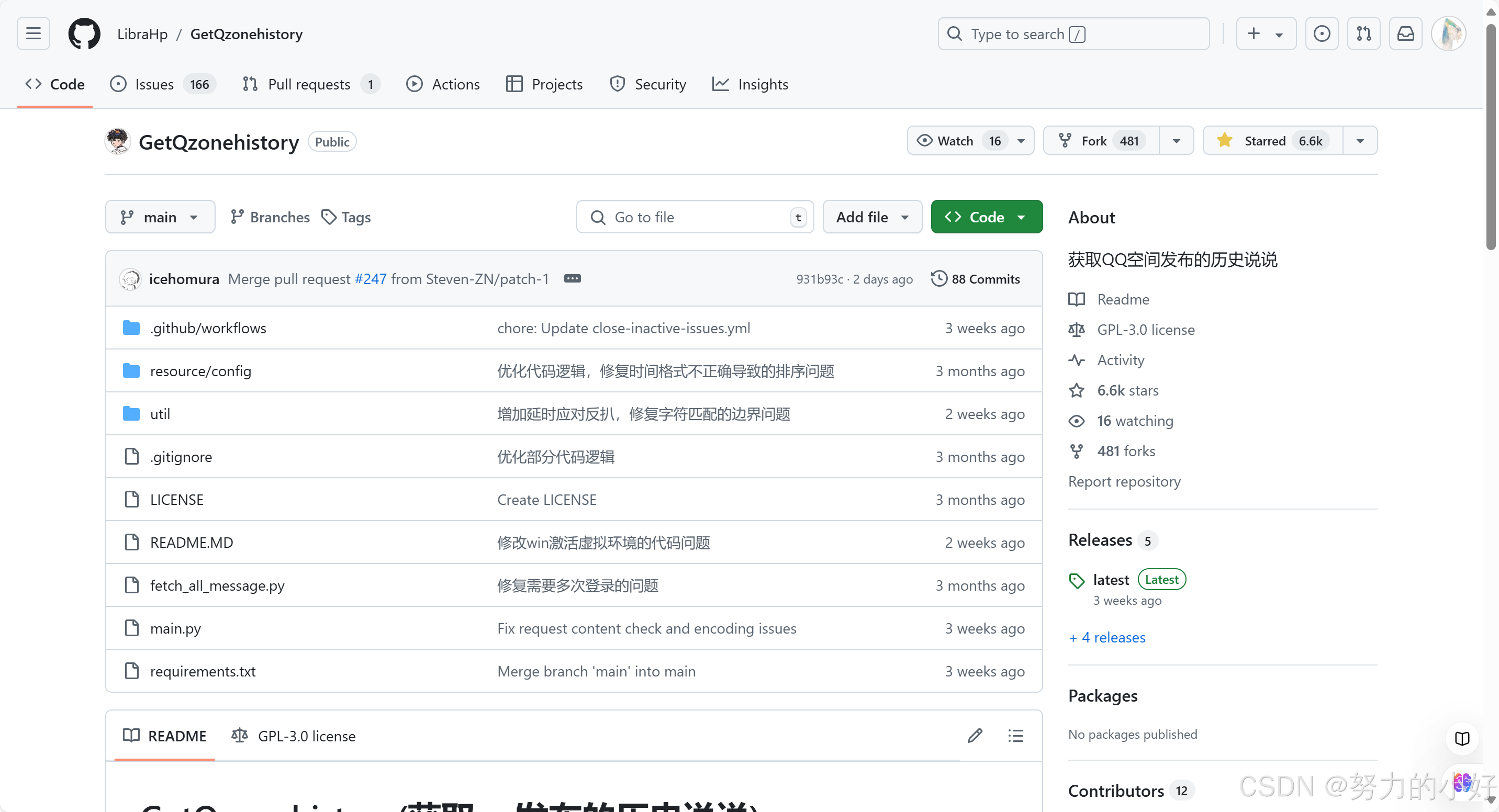Expand the main branch dropdown
Screen dimensions: 1499x812
pos(160,217)
